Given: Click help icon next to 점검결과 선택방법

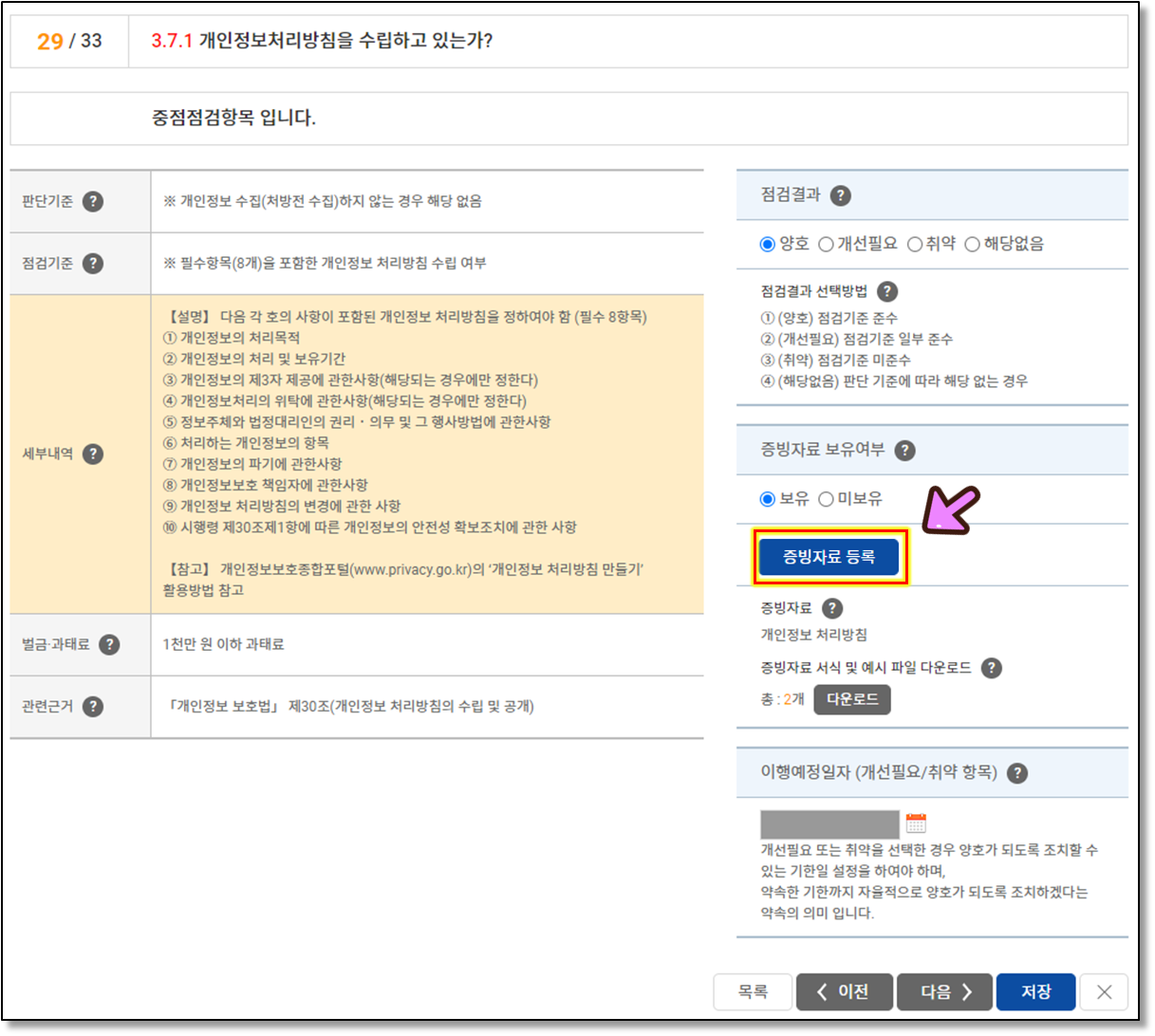Looking at the screenshot, I should 887,291.
